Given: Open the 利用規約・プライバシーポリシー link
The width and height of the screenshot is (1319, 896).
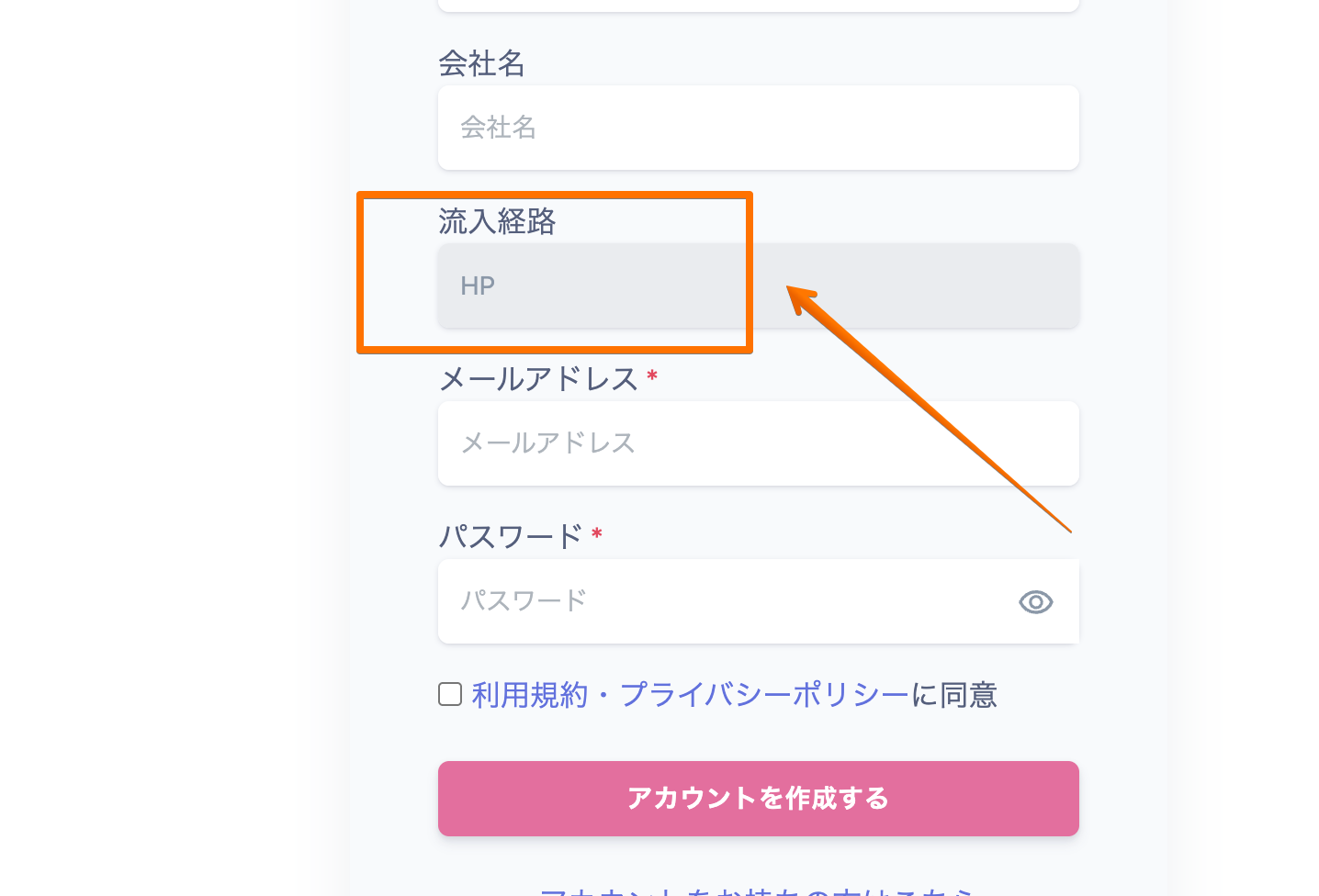Looking at the screenshot, I should (x=690, y=695).
